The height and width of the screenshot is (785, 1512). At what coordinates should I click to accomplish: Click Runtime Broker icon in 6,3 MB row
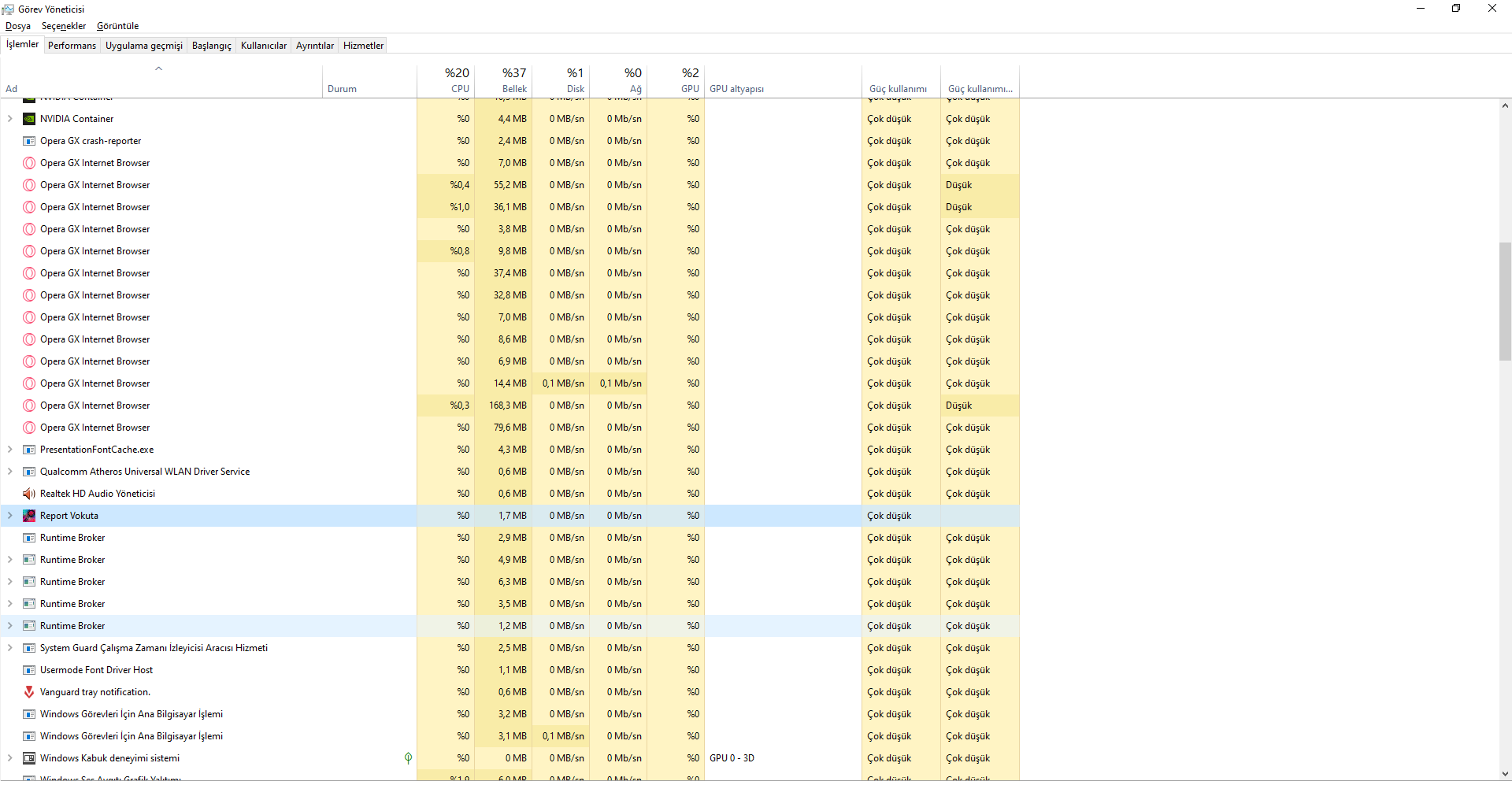[29, 582]
